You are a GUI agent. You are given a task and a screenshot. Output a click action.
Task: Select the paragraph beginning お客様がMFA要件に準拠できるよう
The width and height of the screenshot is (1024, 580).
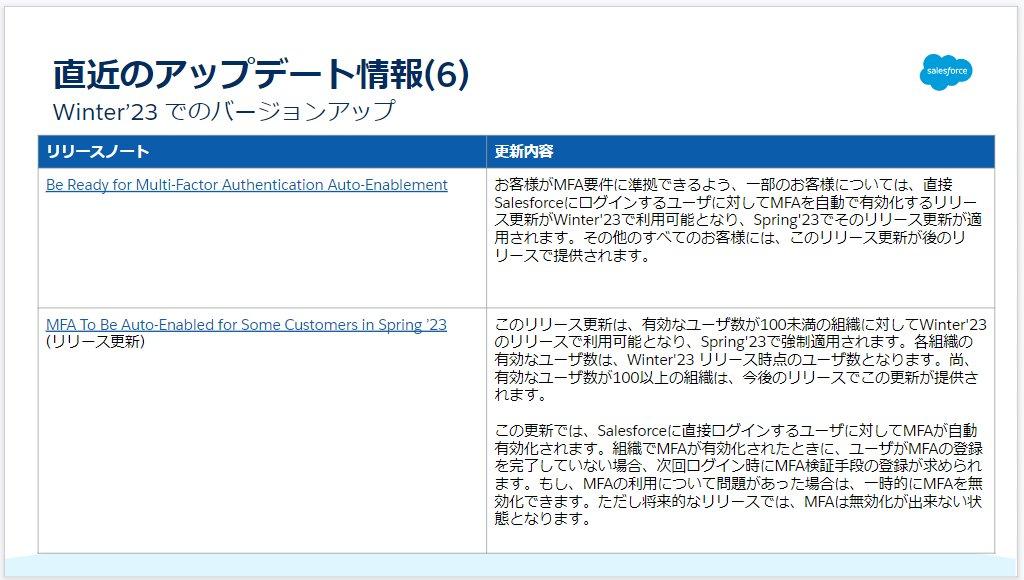pyautogui.click(x=738, y=220)
